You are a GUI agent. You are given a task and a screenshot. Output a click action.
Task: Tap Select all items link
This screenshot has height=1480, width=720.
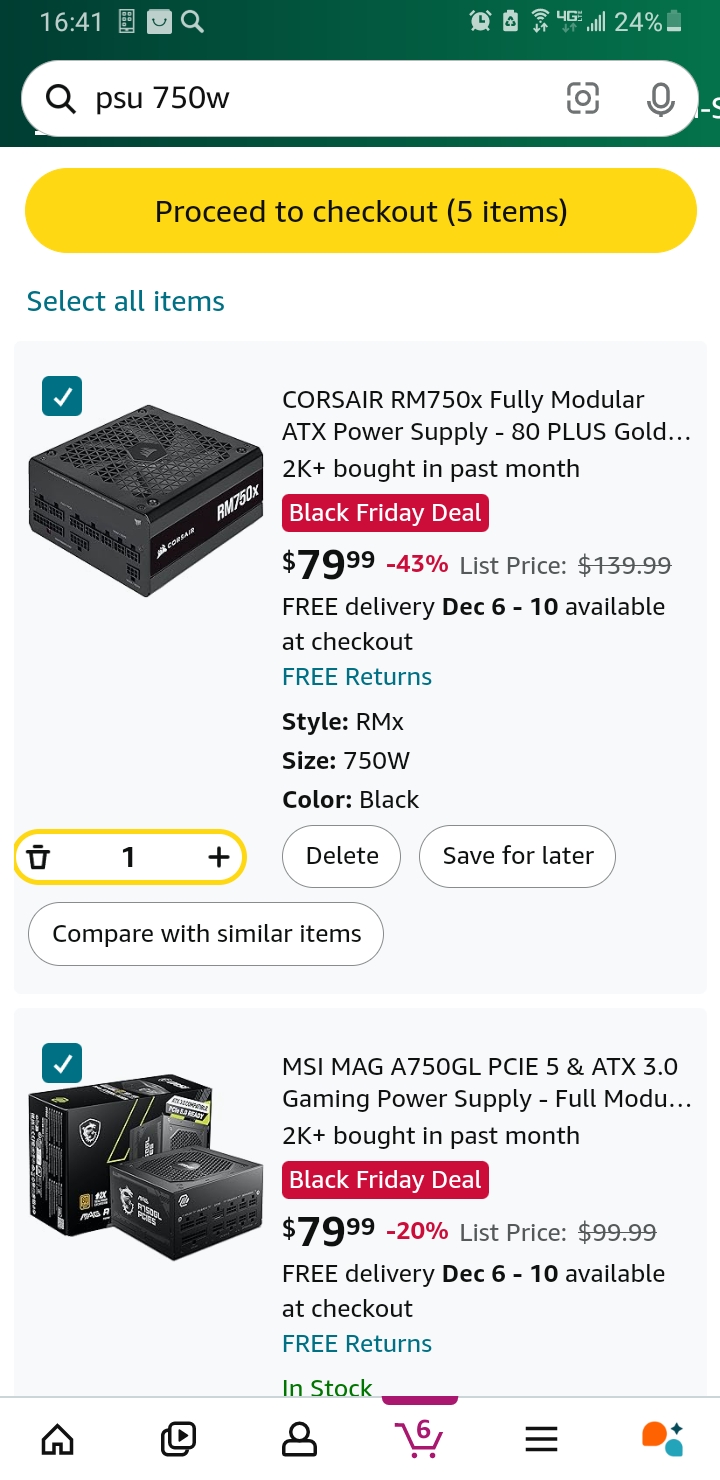[x=126, y=301]
